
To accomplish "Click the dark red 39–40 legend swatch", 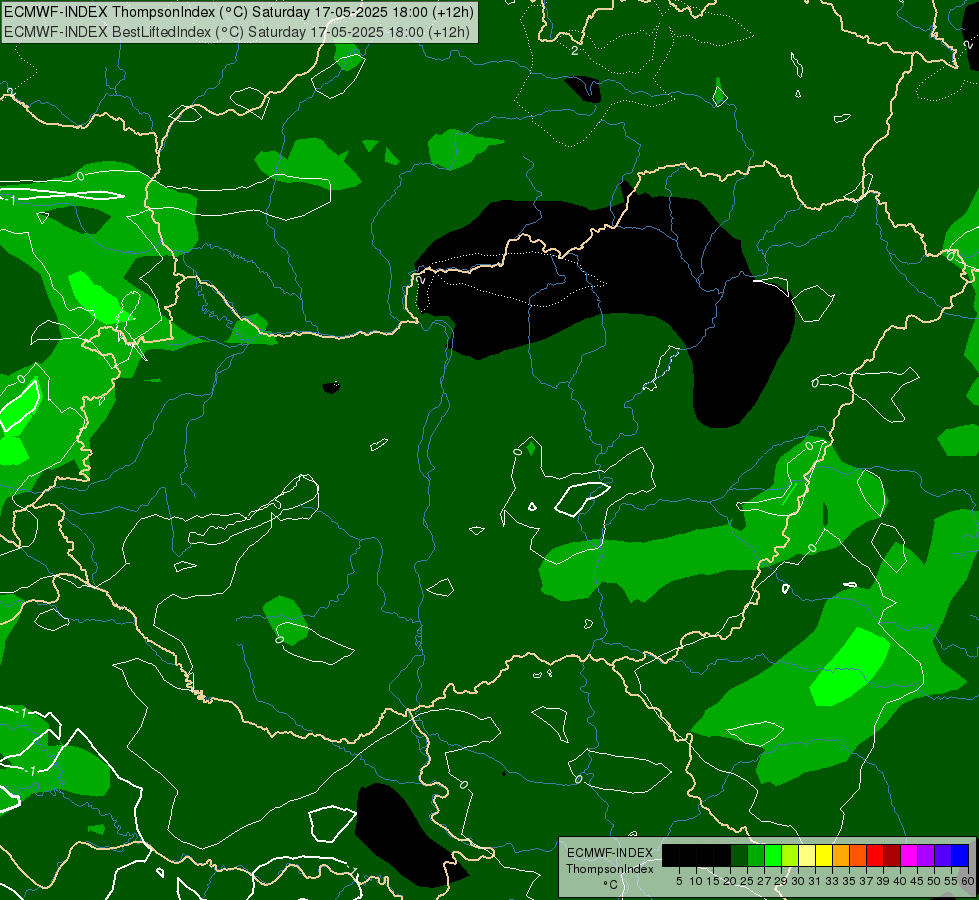I will pyautogui.click(x=892, y=855).
